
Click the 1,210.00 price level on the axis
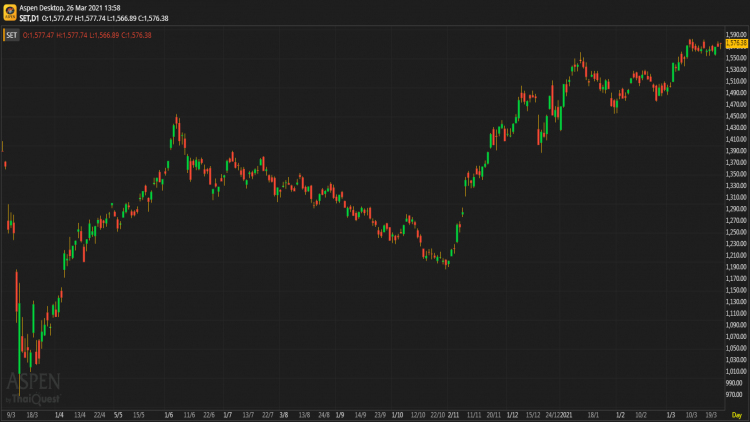737,255
